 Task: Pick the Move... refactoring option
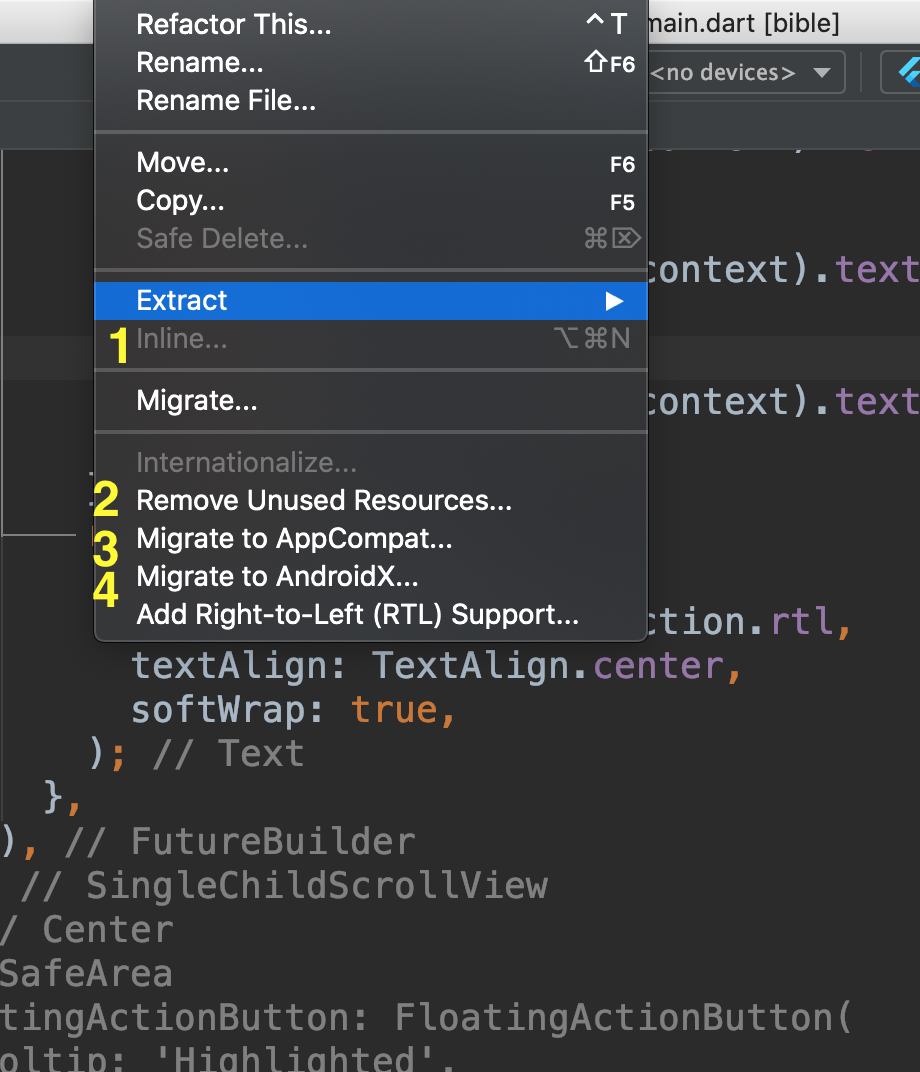pyautogui.click(x=183, y=163)
